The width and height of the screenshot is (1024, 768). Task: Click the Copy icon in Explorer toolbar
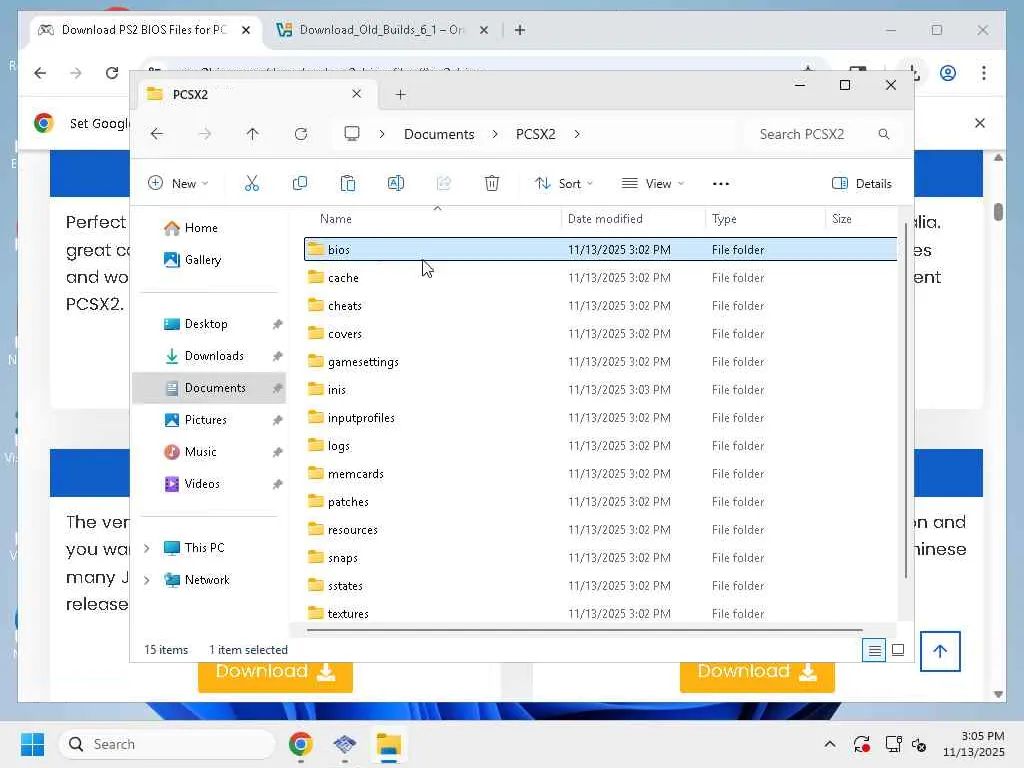tap(300, 184)
